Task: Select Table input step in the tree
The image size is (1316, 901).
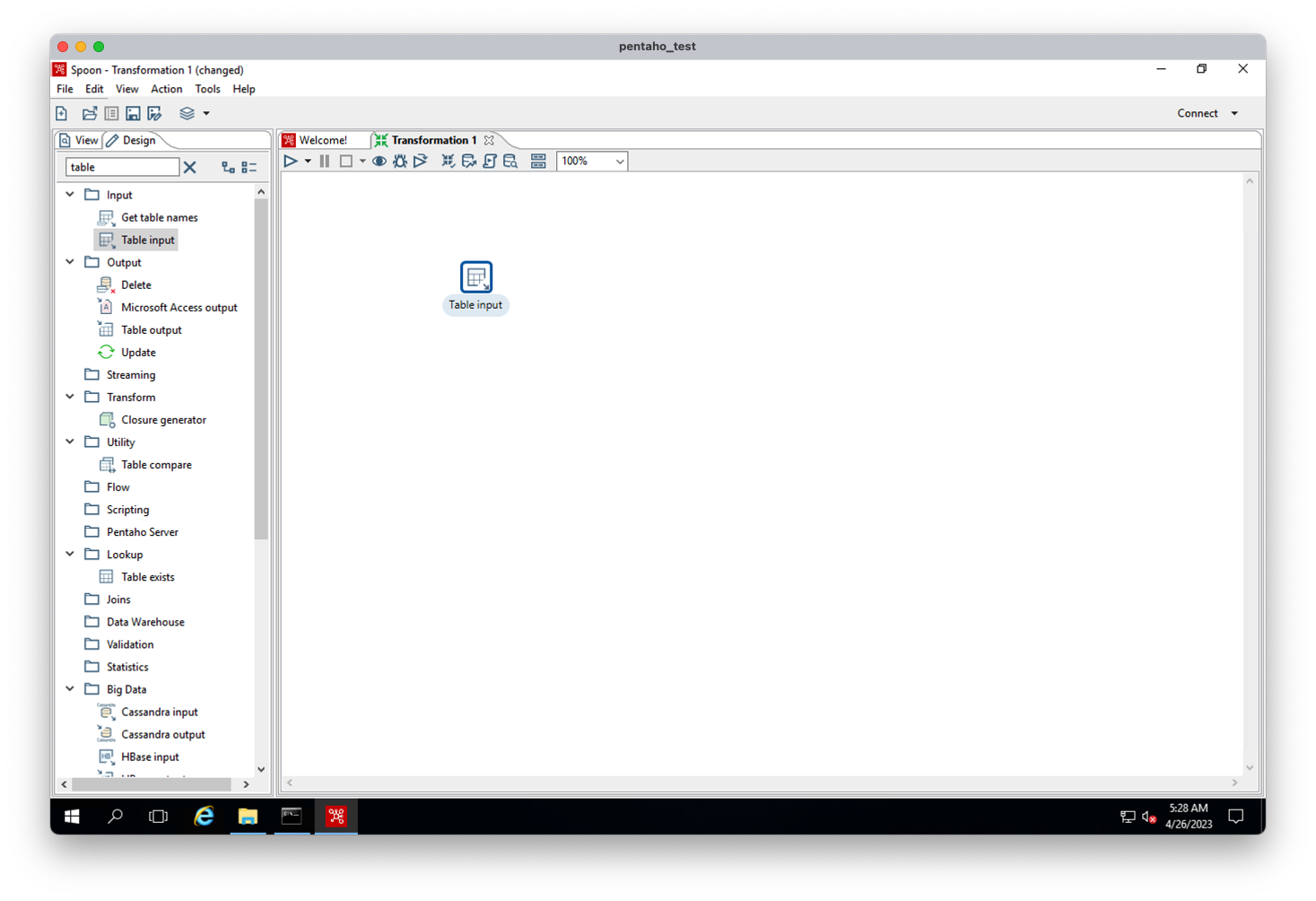Action: click(x=136, y=241)
